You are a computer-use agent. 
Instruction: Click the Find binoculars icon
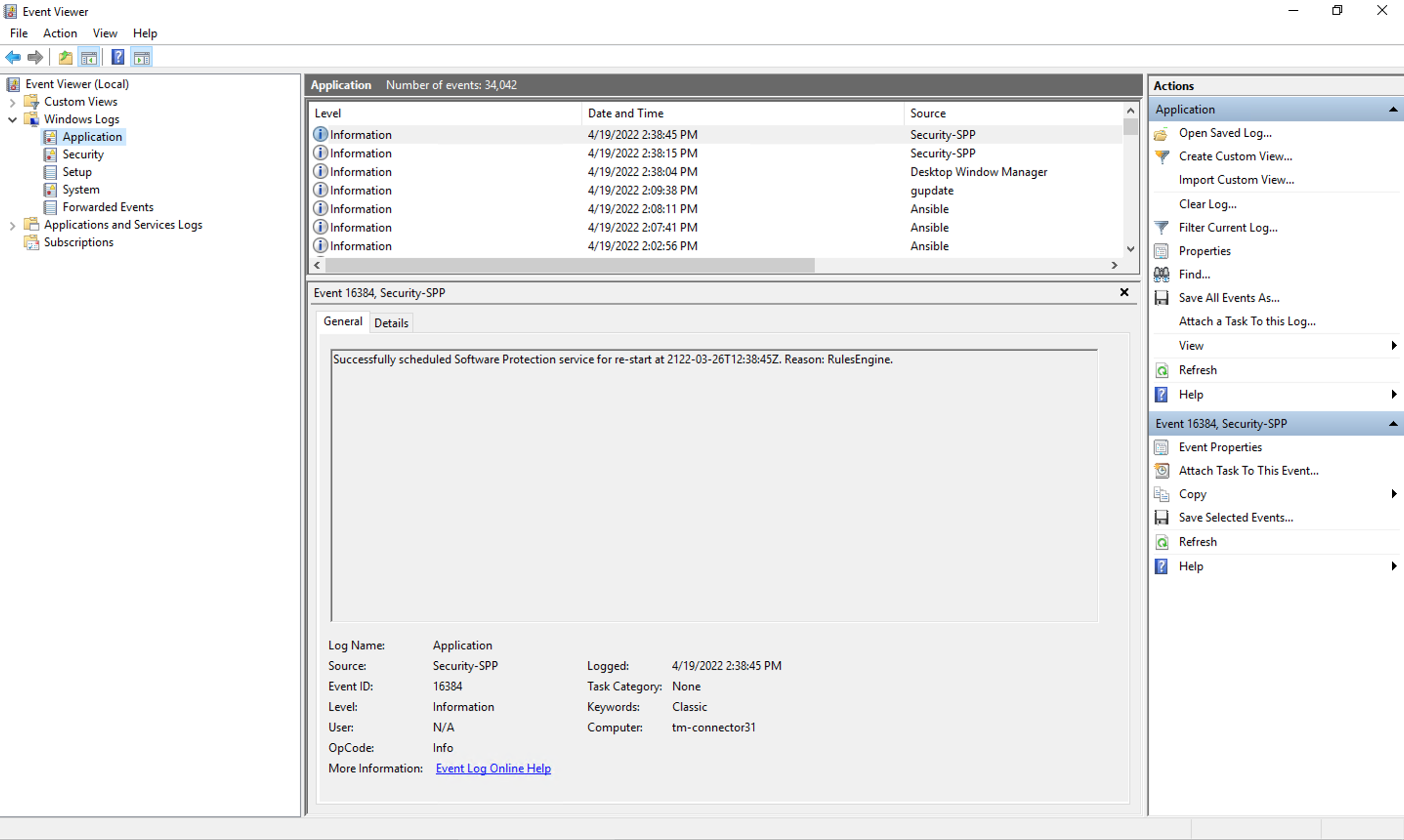click(x=1161, y=274)
